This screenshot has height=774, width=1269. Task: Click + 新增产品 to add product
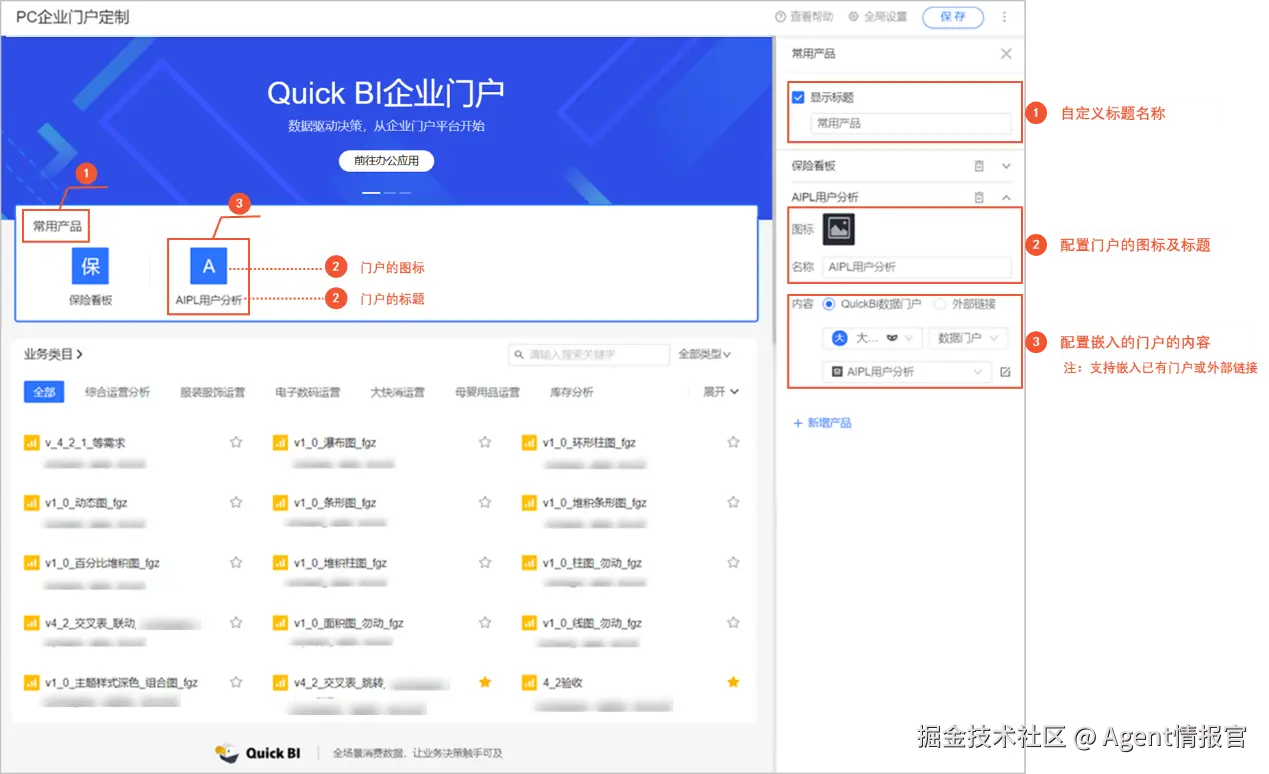pyautogui.click(x=822, y=423)
